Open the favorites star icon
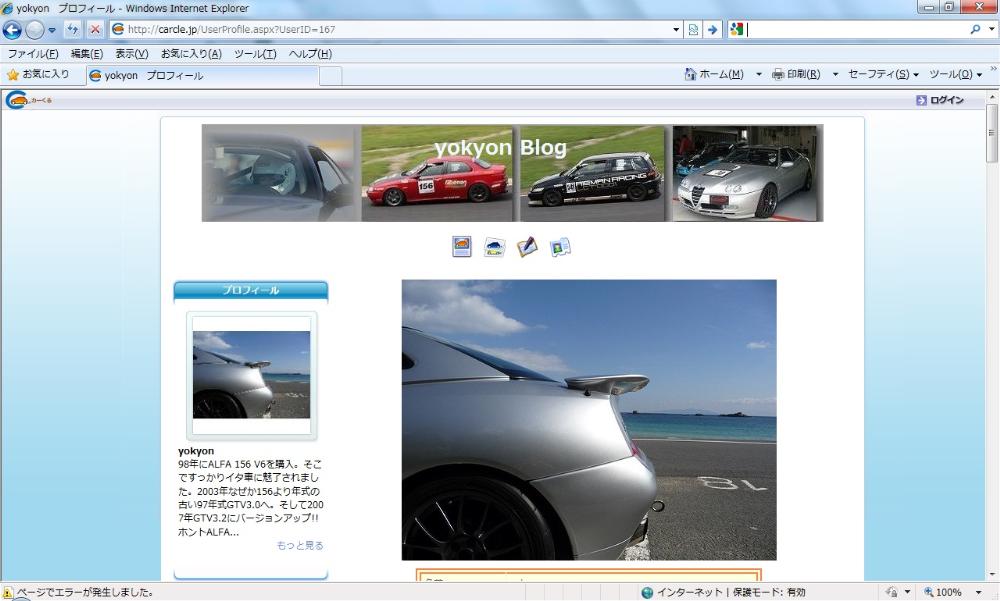 click(13, 74)
